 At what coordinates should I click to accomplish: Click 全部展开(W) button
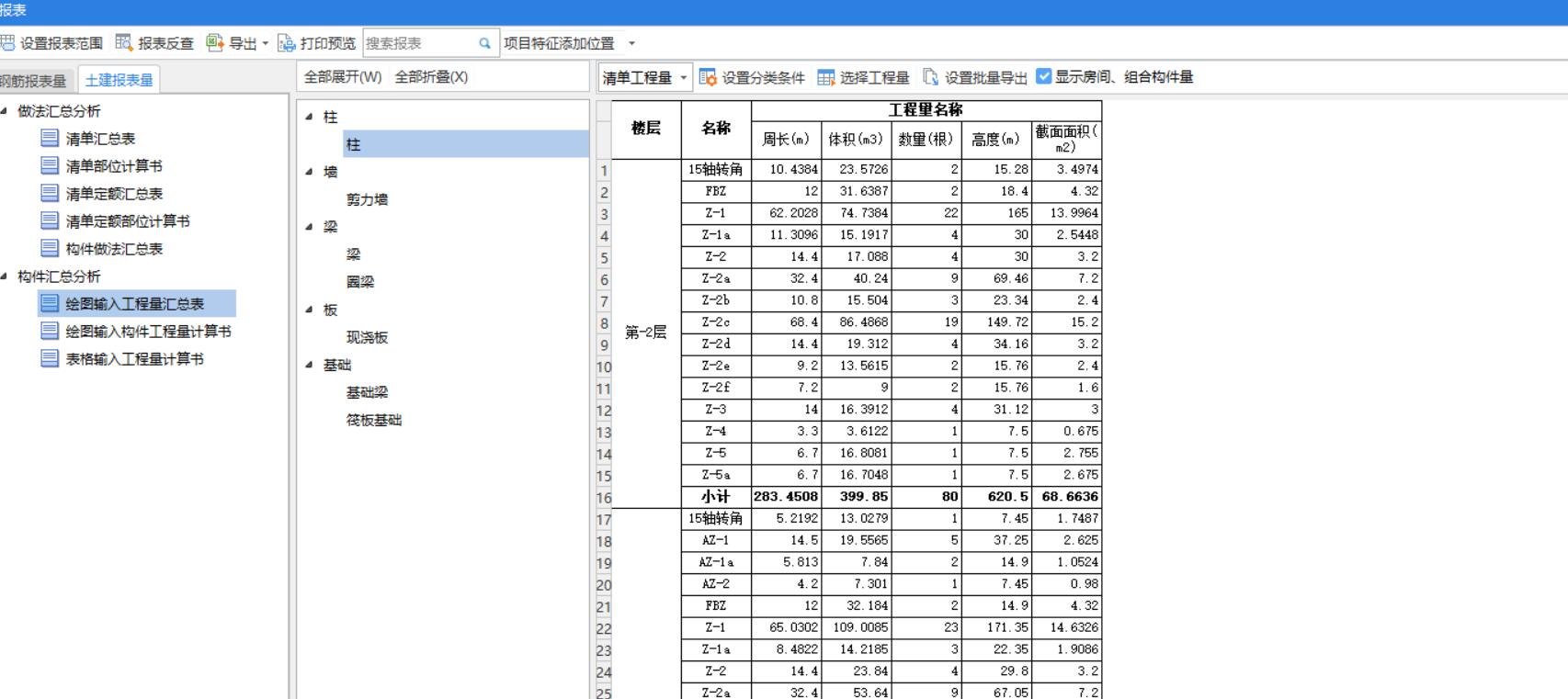[343, 77]
